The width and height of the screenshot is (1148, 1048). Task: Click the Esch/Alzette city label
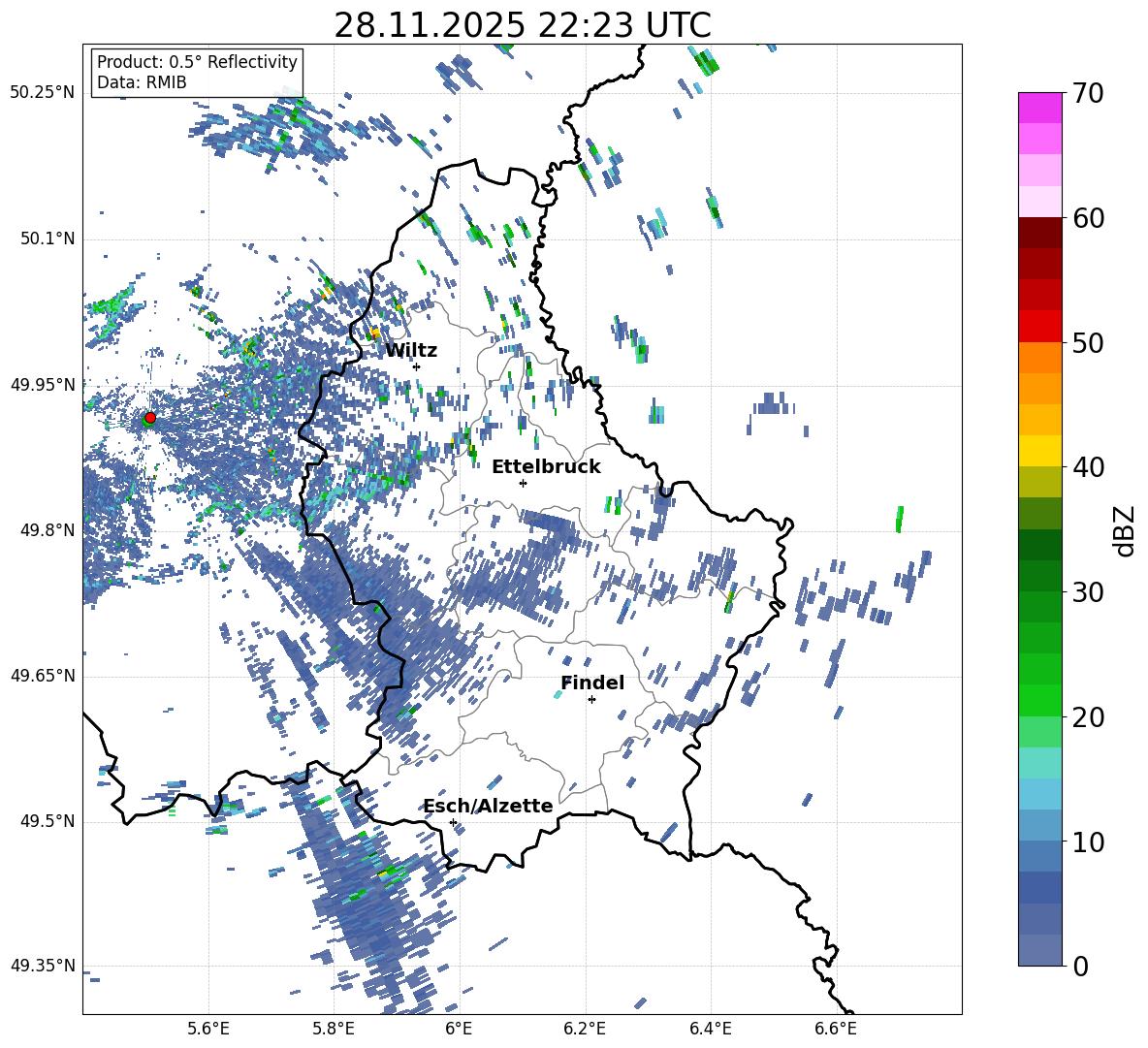coord(489,806)
